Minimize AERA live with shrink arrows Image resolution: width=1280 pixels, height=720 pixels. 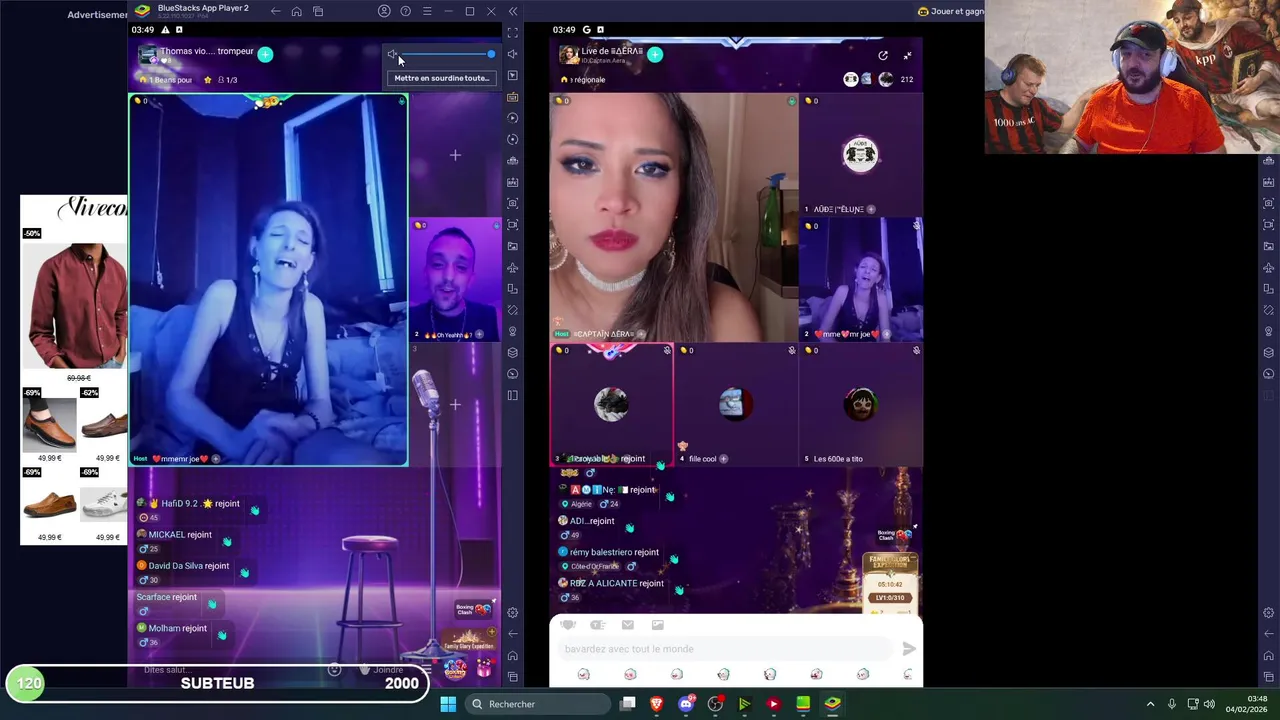907,56
